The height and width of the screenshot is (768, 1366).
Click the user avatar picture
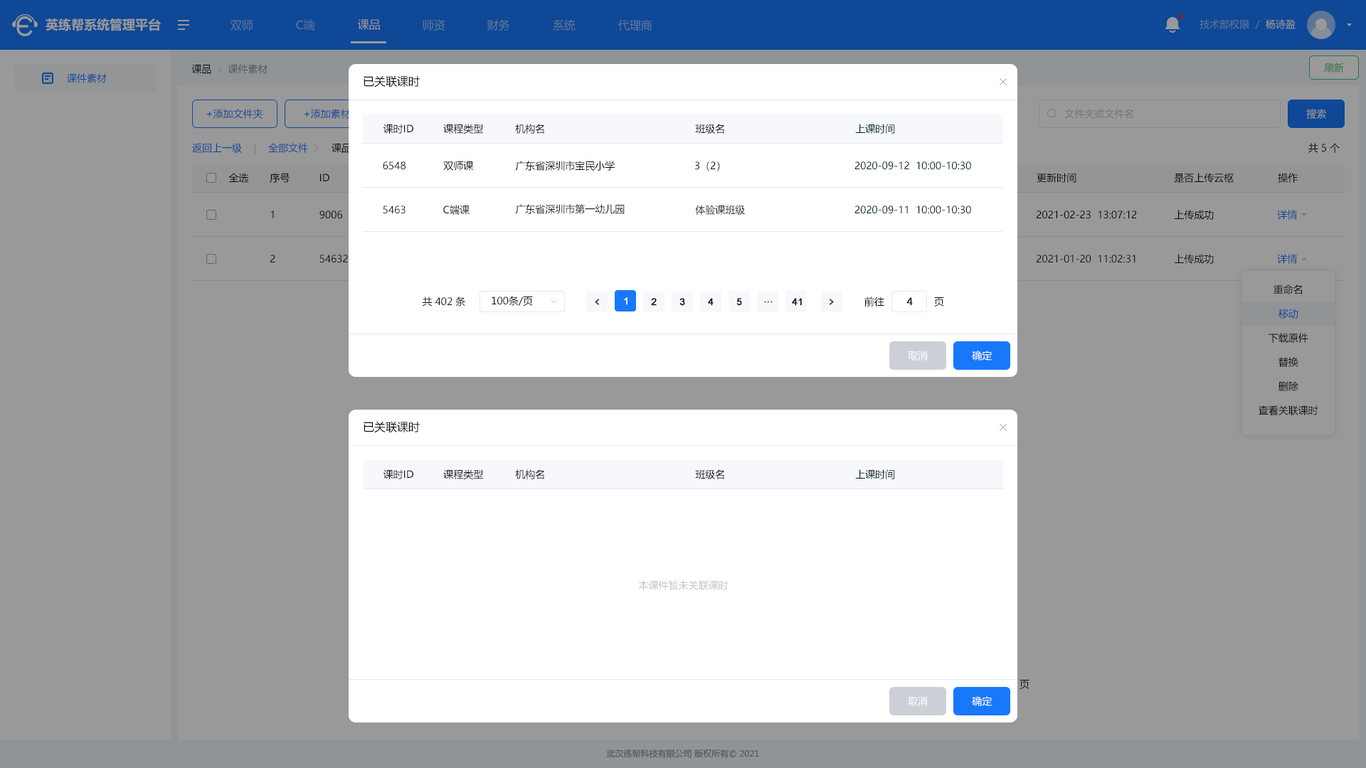coord(1321,25)
